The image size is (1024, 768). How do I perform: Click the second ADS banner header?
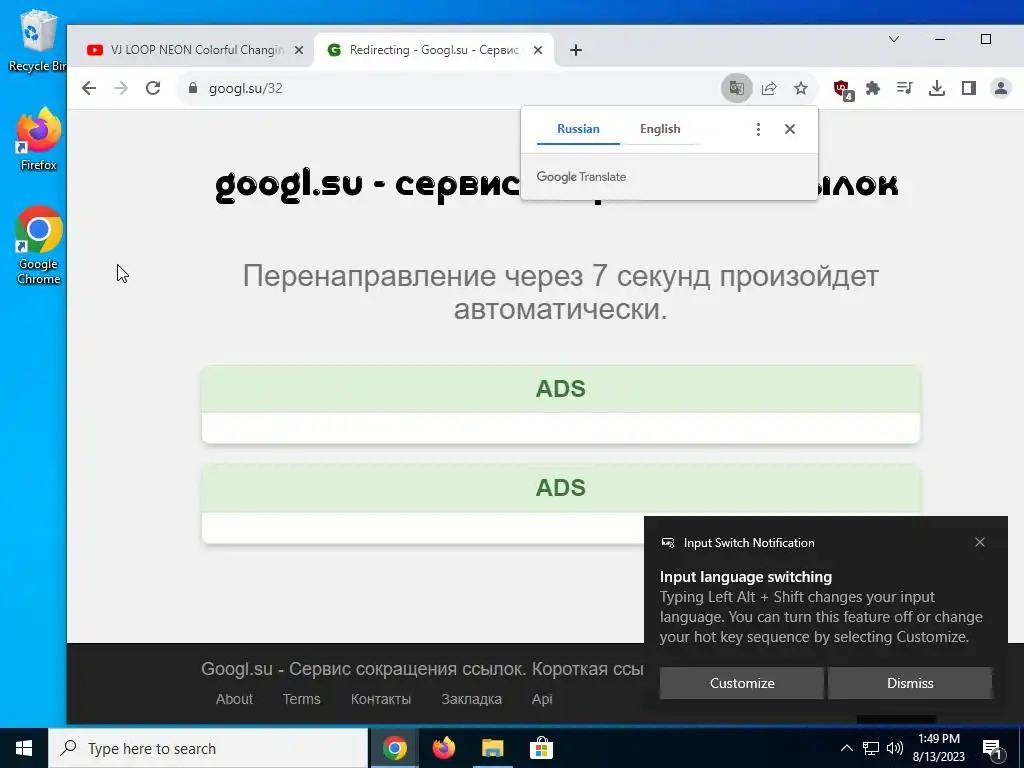tap(561, 488)
